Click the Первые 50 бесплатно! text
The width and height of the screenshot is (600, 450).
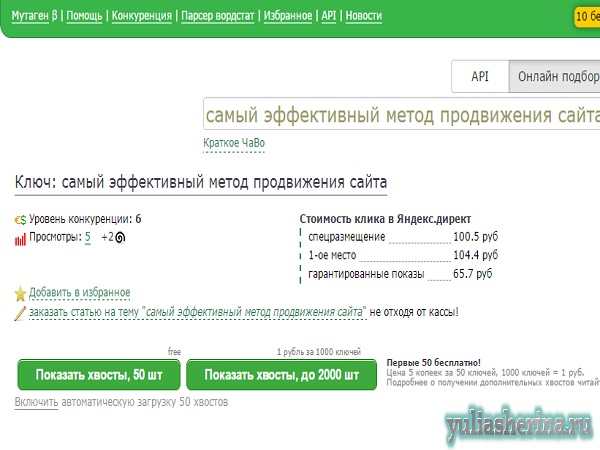coord(434,363)
